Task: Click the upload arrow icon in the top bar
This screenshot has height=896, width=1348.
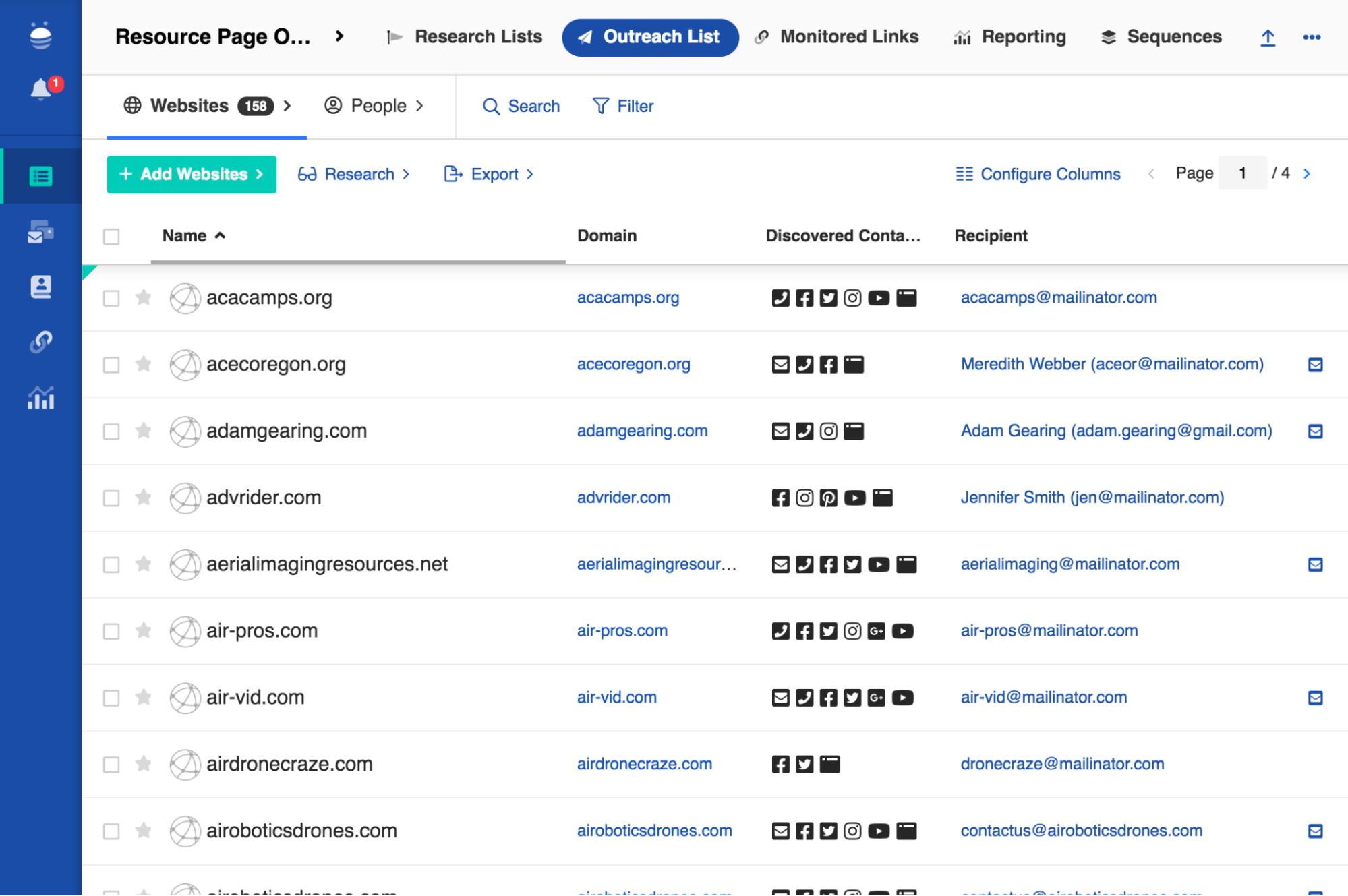Action: [x=1268, y=38]
